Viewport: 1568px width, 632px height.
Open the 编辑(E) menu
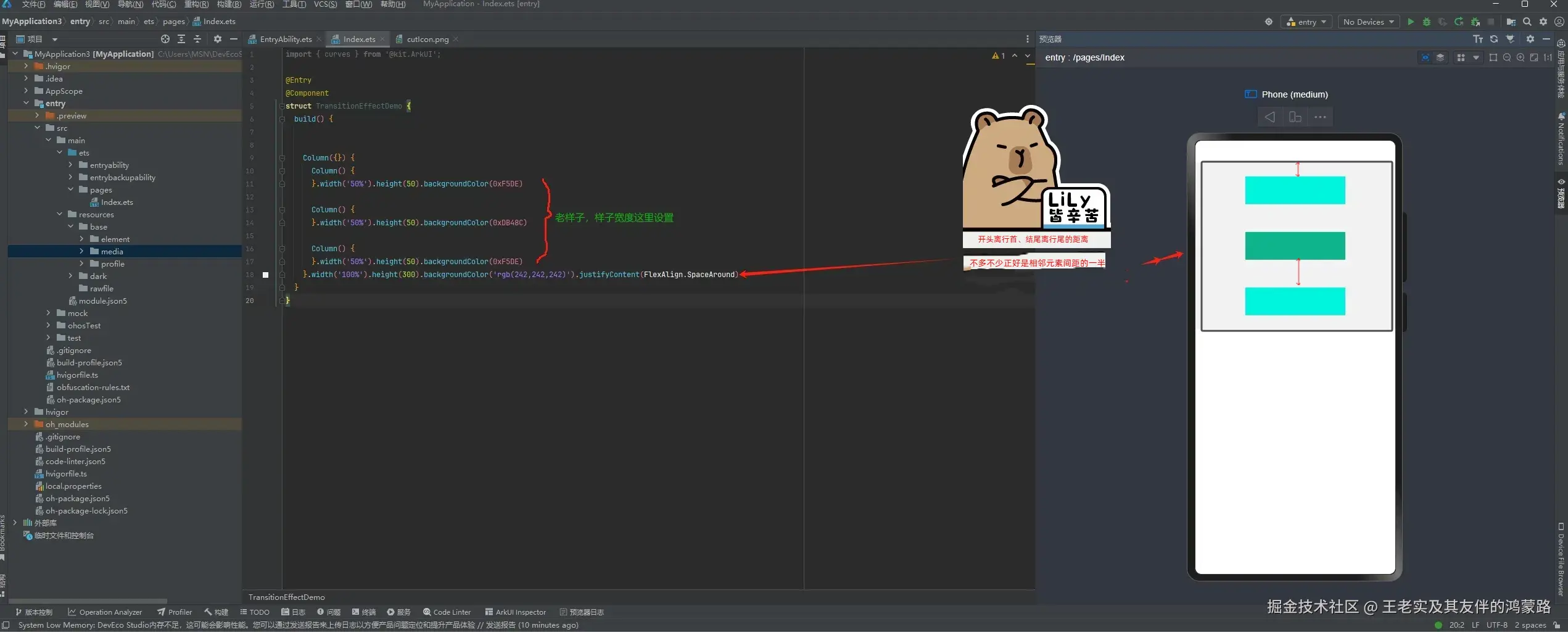(x=65, y=4)
